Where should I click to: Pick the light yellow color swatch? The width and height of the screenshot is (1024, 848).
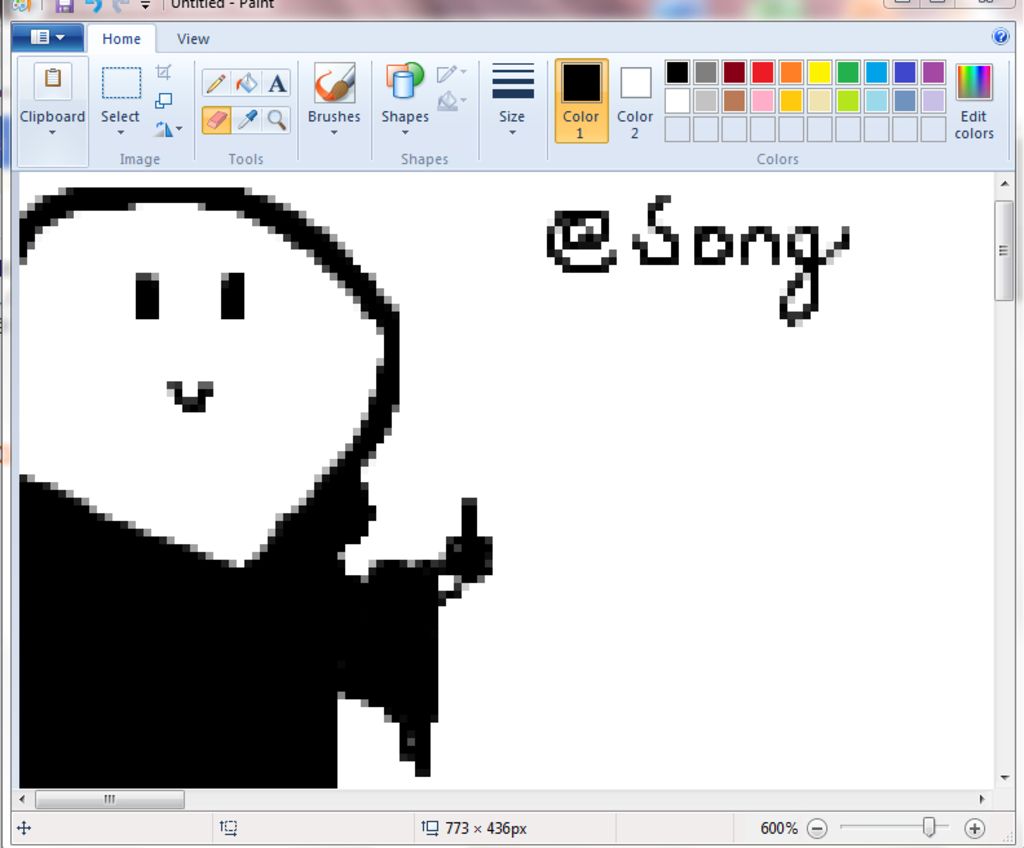click(820, 101)
